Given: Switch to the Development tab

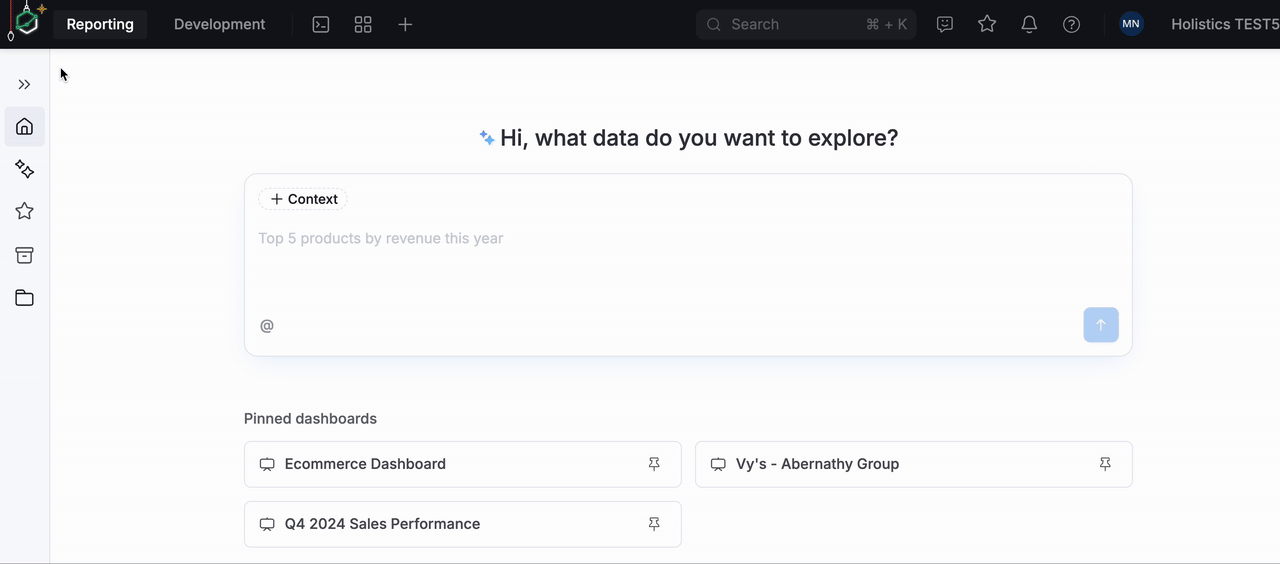Looking at the screenshot, I should (x=219, y=24).
